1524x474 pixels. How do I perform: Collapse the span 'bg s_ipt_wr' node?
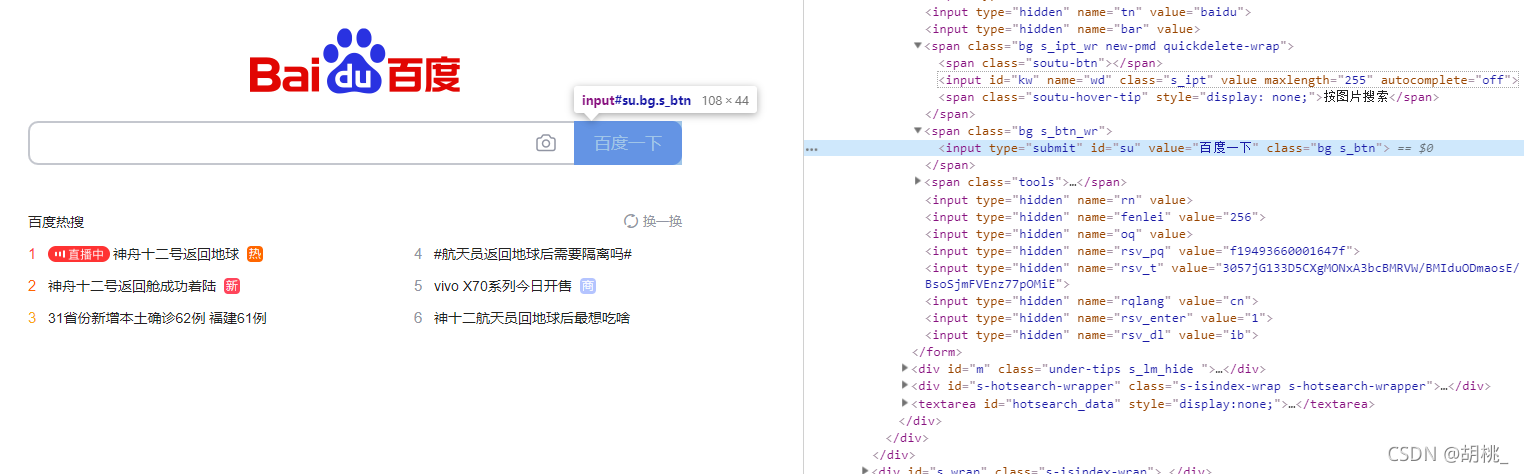918,46
